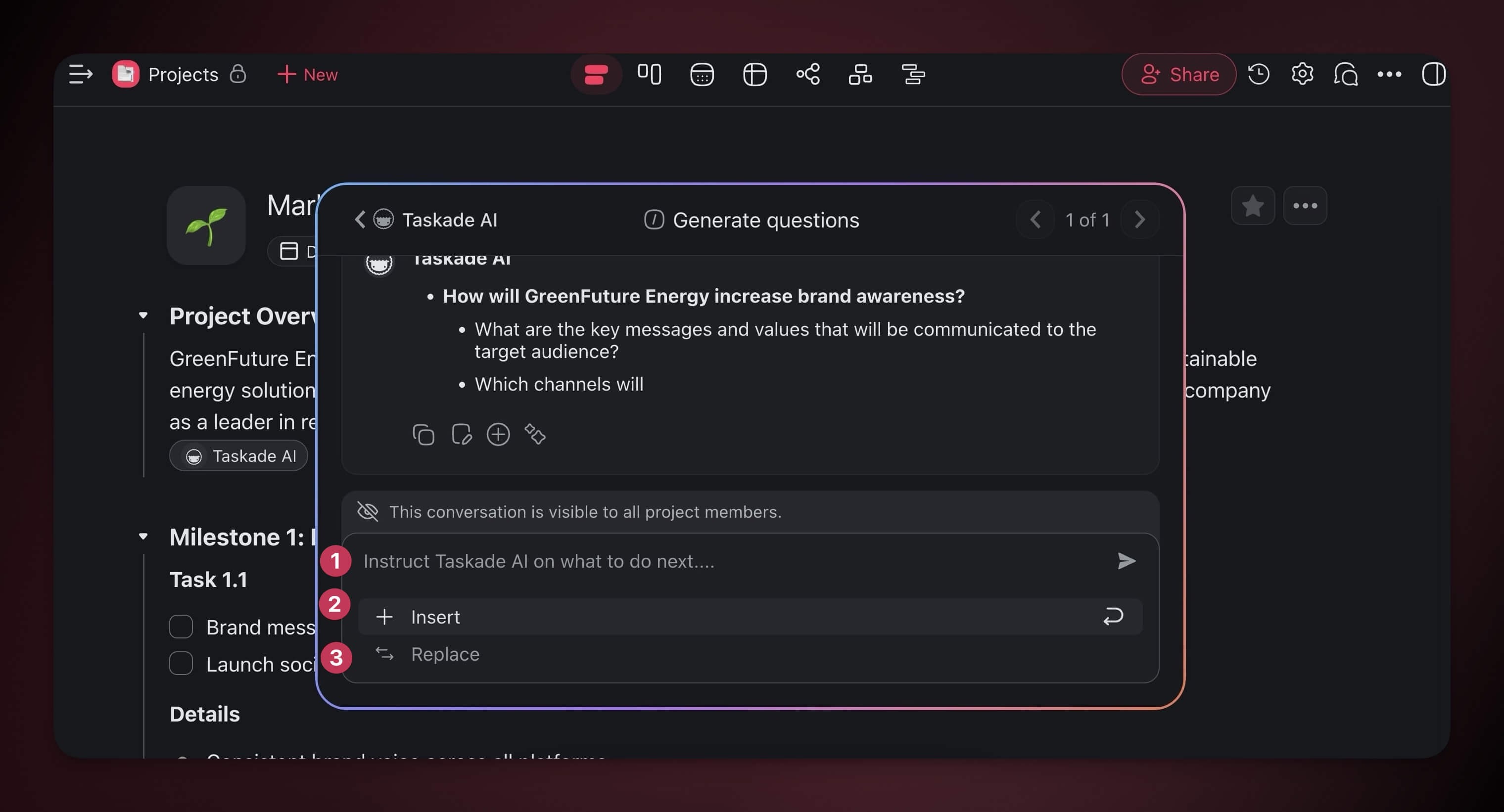Image resolution: width=1504 pixels, height=812 pixels.
Task: Copy the AI response with copy icon
Action: click(x=423, y=434)
